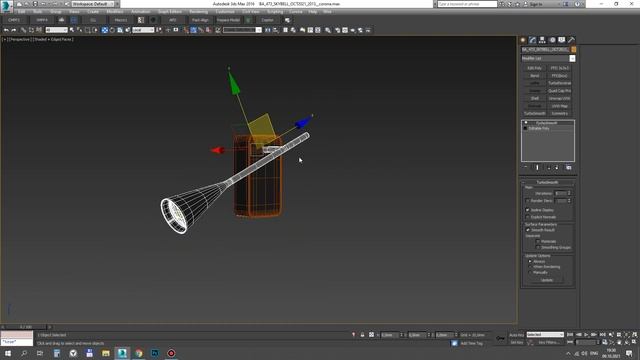Image resolution: width=640 pixels, height=360 pixels.
Task: Open the Material Editor icon
Action: (328, 30)
